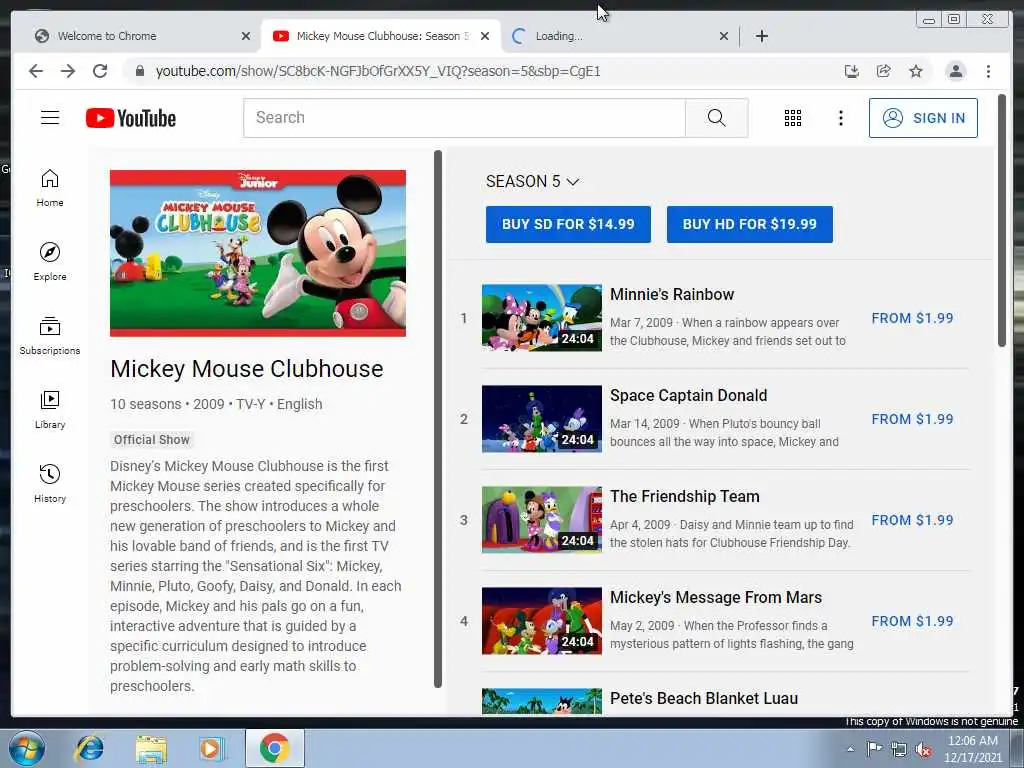Click the Space Captain Donald title
1024x768 pixels.
point(688,396)
